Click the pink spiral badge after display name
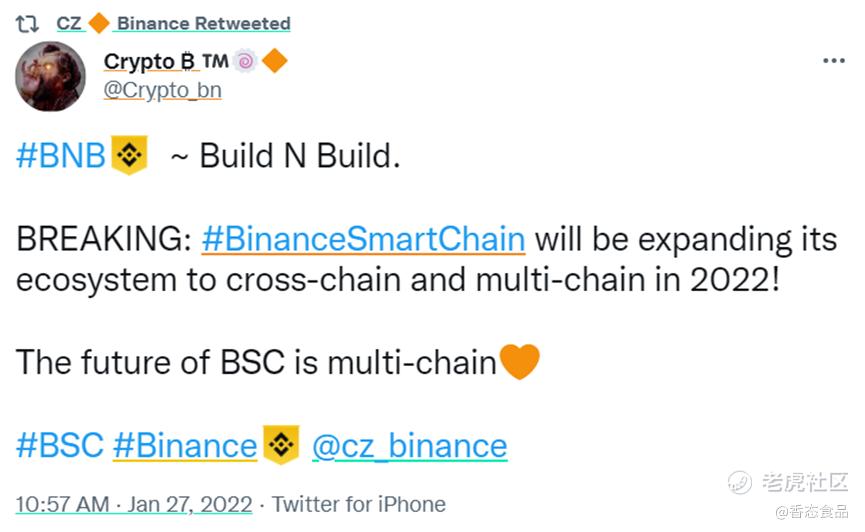 click(x=245, y=61)
